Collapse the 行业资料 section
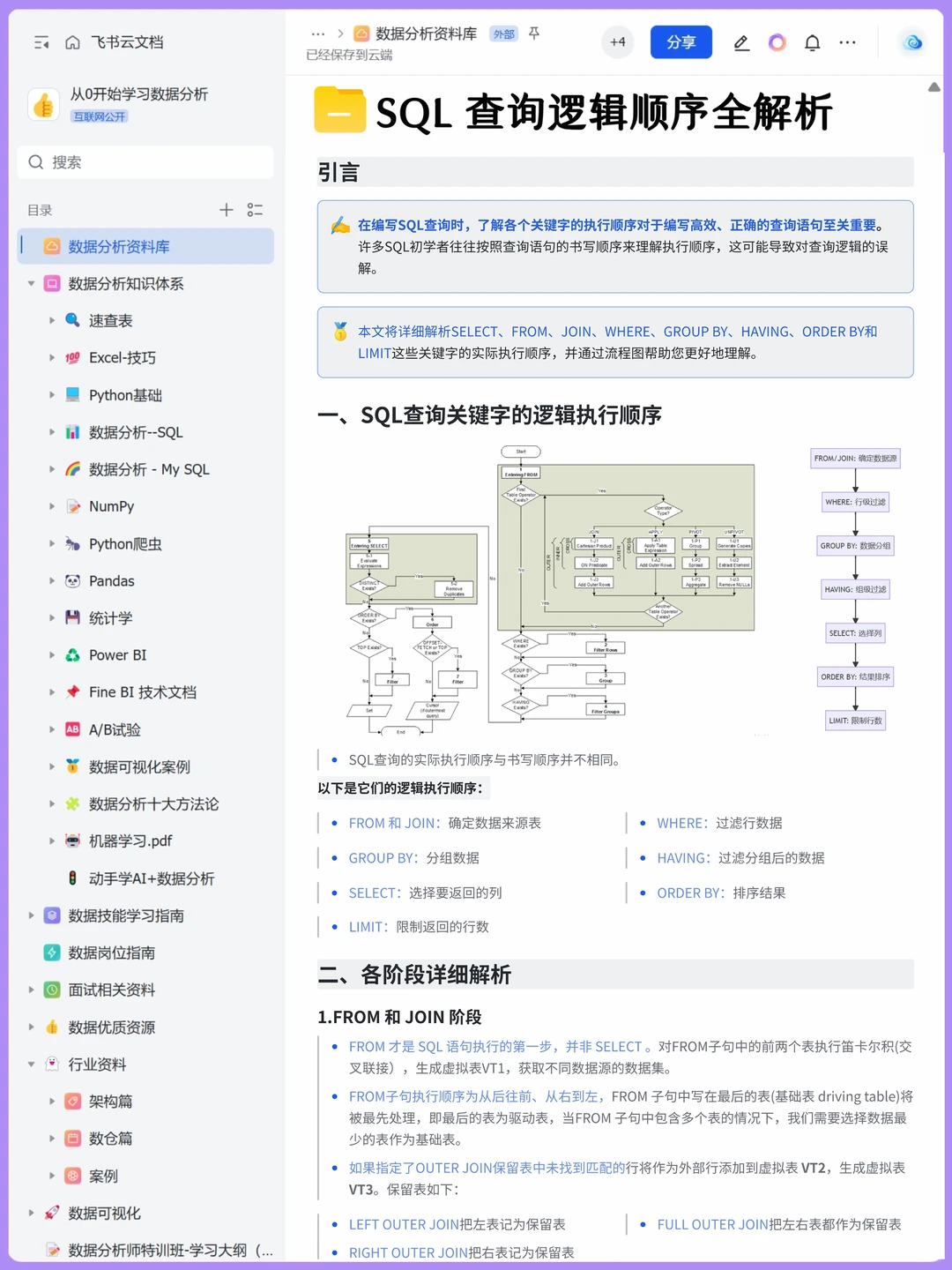This screenshot has height=1270, width=952. [x=31, y=1065]
